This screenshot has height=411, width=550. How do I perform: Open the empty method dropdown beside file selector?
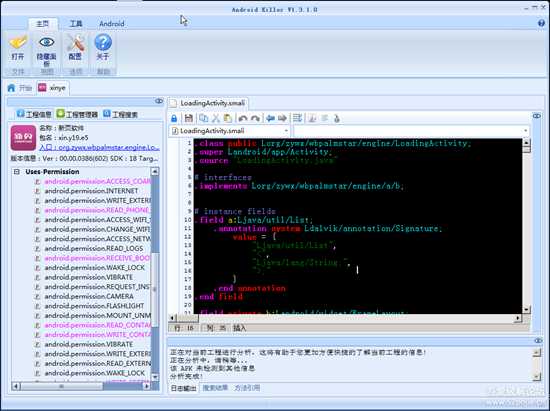point(411,131)
